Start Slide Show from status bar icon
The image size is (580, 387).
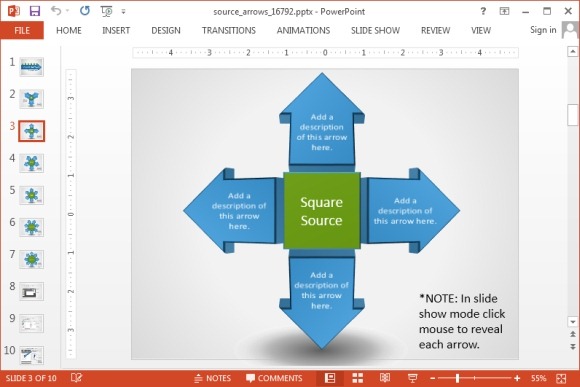point(412,378)
